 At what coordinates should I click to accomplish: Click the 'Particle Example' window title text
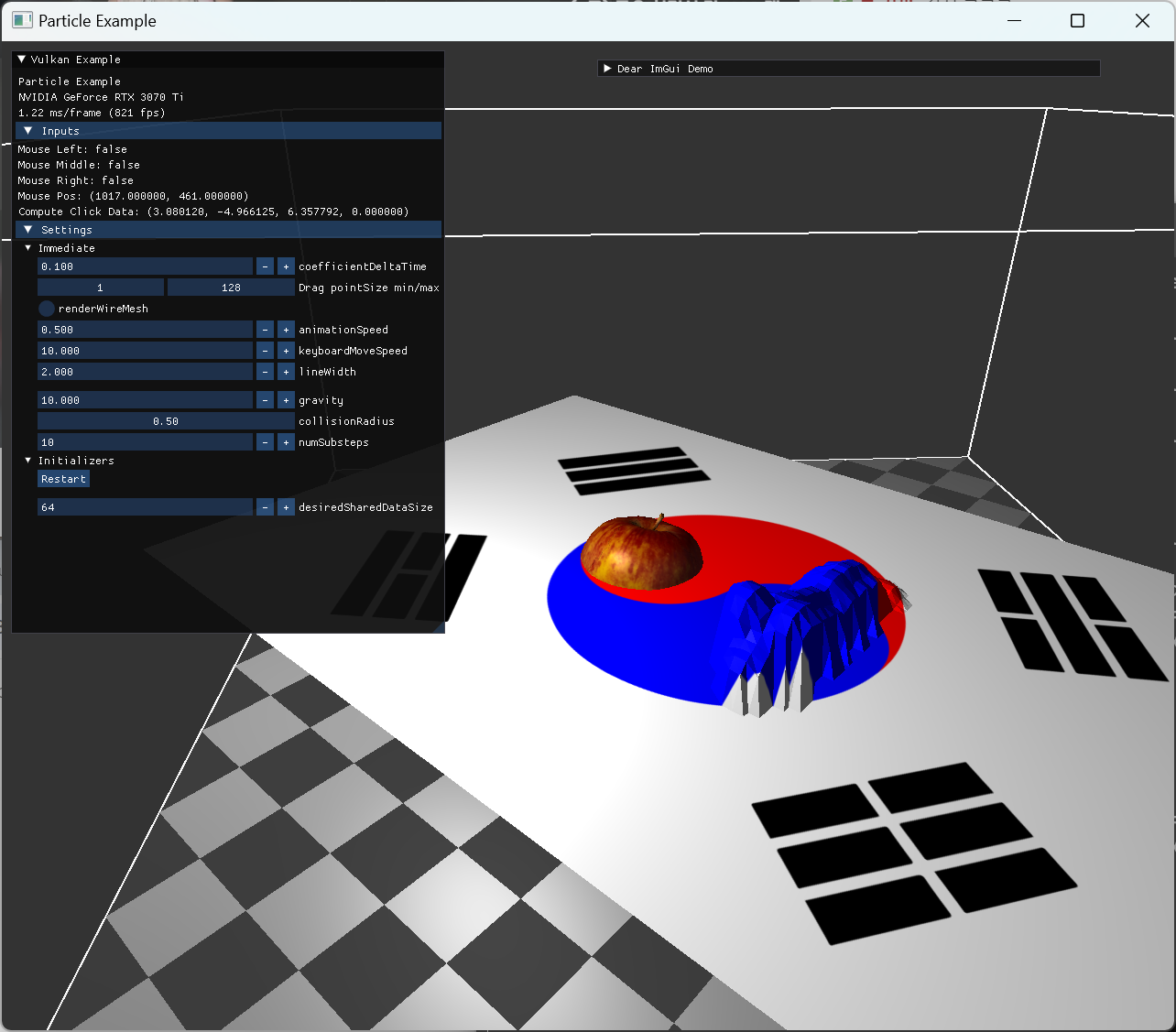tap(97, 21)
